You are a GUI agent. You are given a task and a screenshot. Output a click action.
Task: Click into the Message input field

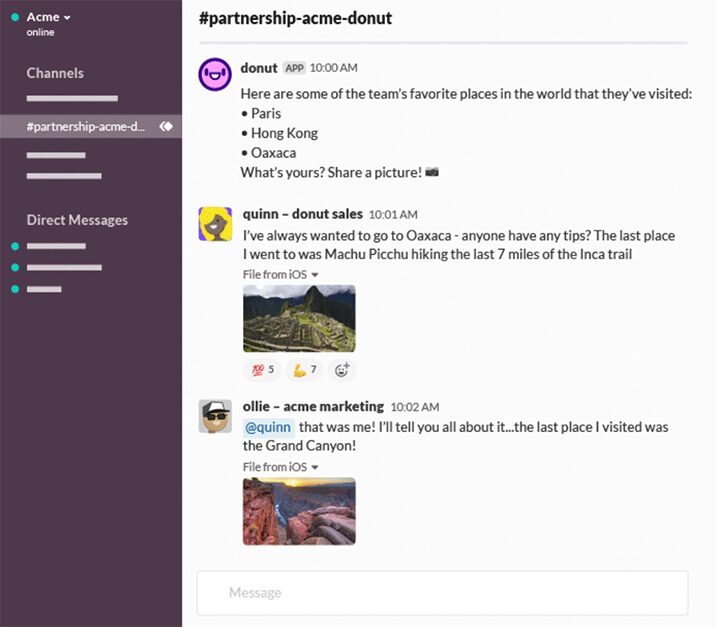pos(442,593)
